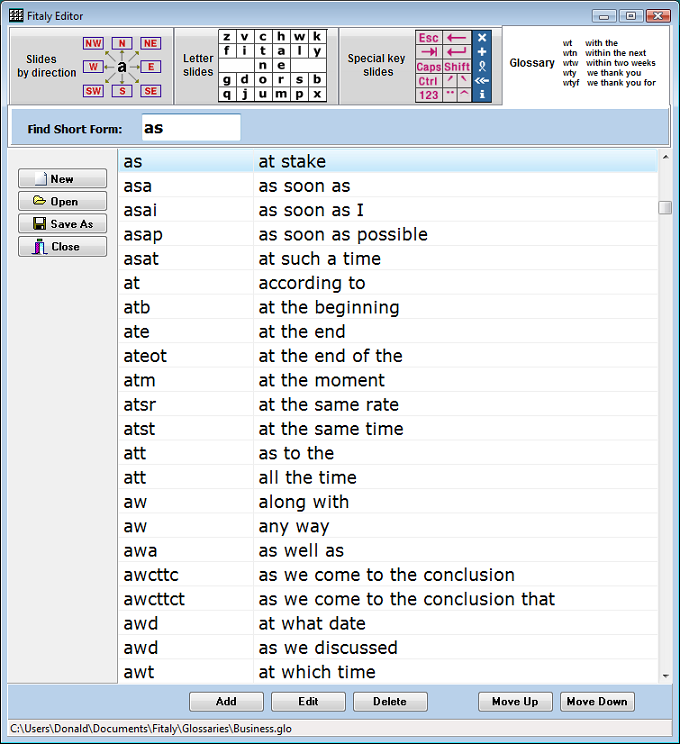Delete the selected glossary entry
The height and width of the screenshot is (744, 680).
point(390,701)
